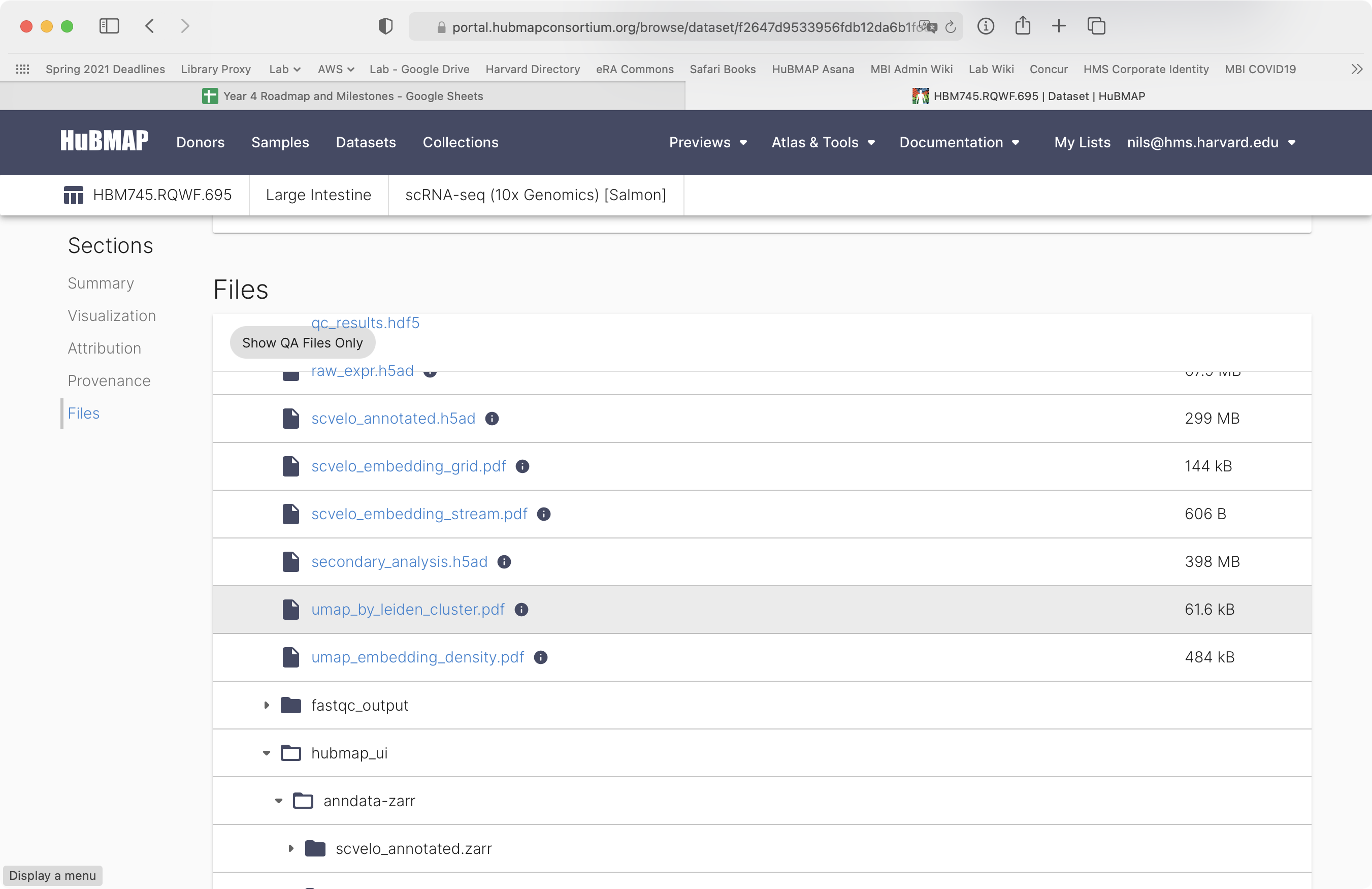Viewport: 1372px width, 889px height.
Task: Click the HuBMAP logo in the navbar
Action: point(104,140)
